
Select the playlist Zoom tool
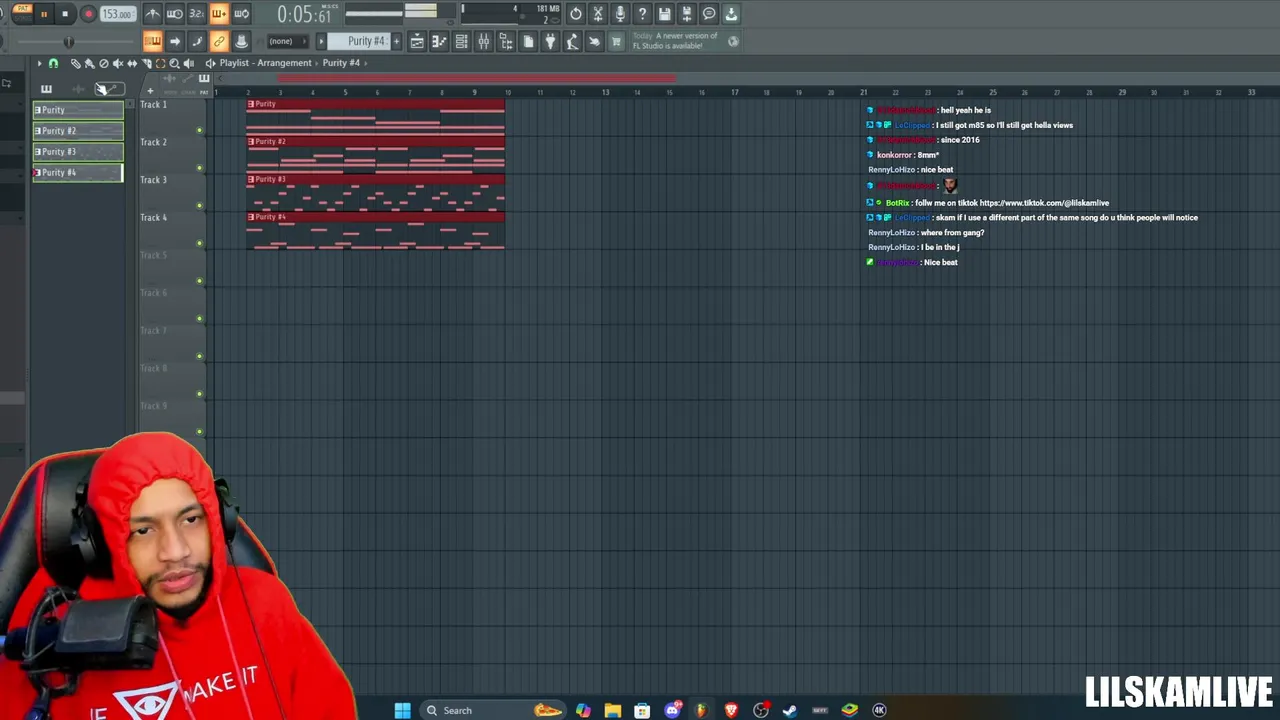(x=174, y=64)
